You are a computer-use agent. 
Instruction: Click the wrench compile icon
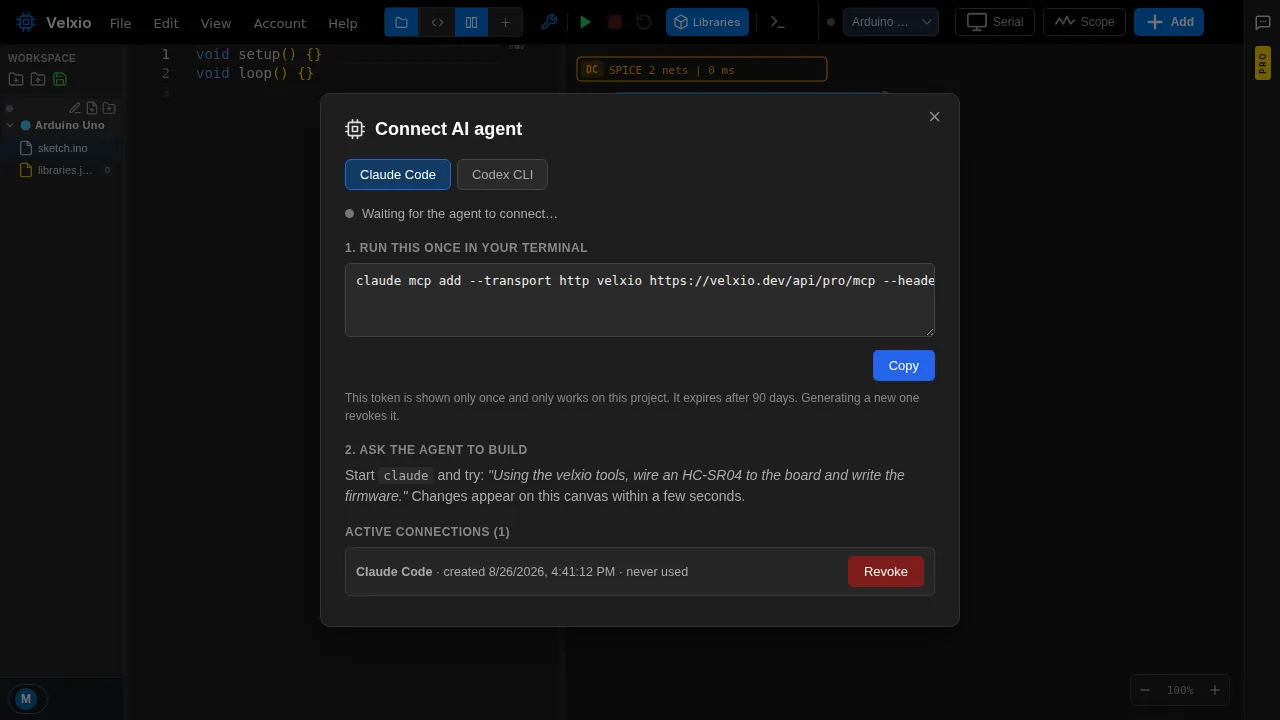point(549,22)
